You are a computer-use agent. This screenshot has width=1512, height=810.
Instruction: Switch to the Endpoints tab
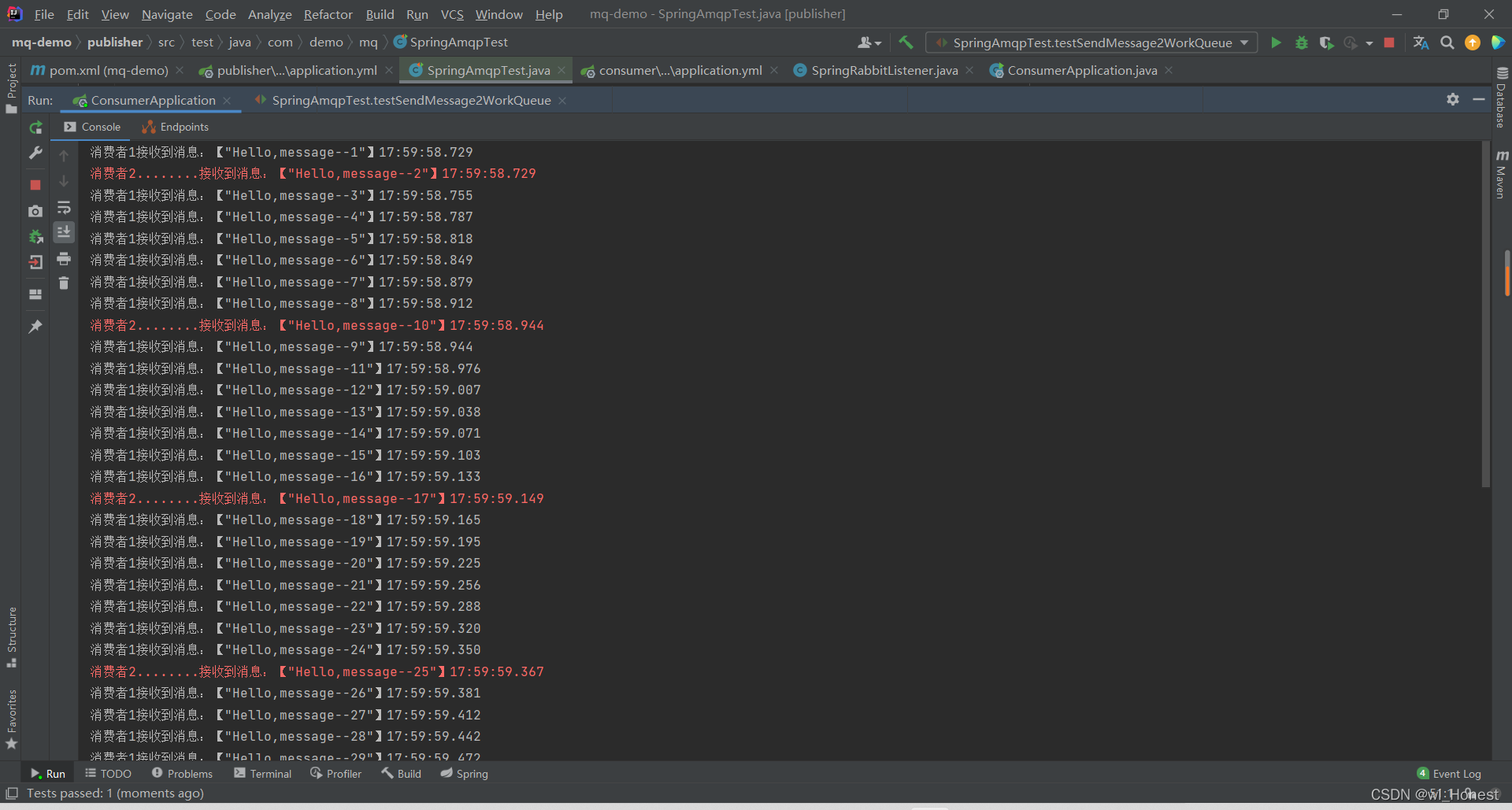click(176, 127)
